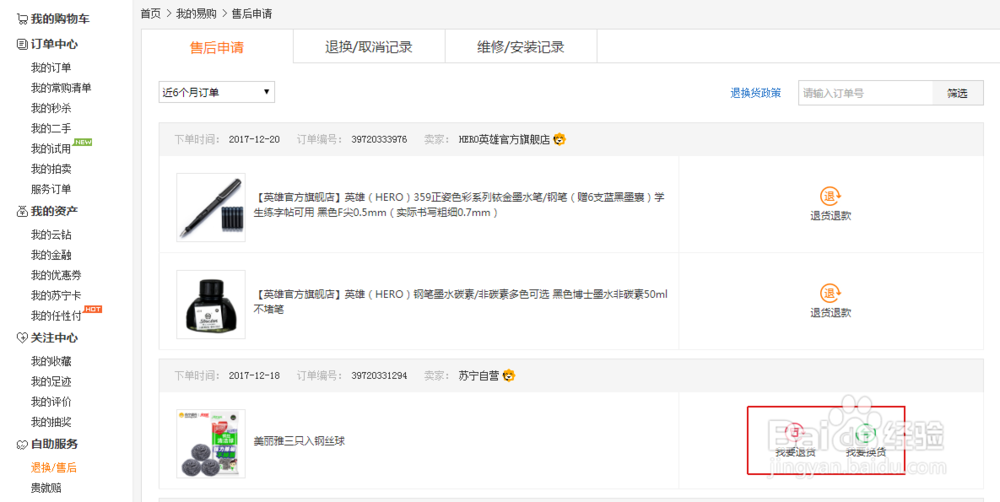Viewport: 1000px width, 502px height.
Task: Click the 我要换货 exchange icon
Action: coord(865,433)
